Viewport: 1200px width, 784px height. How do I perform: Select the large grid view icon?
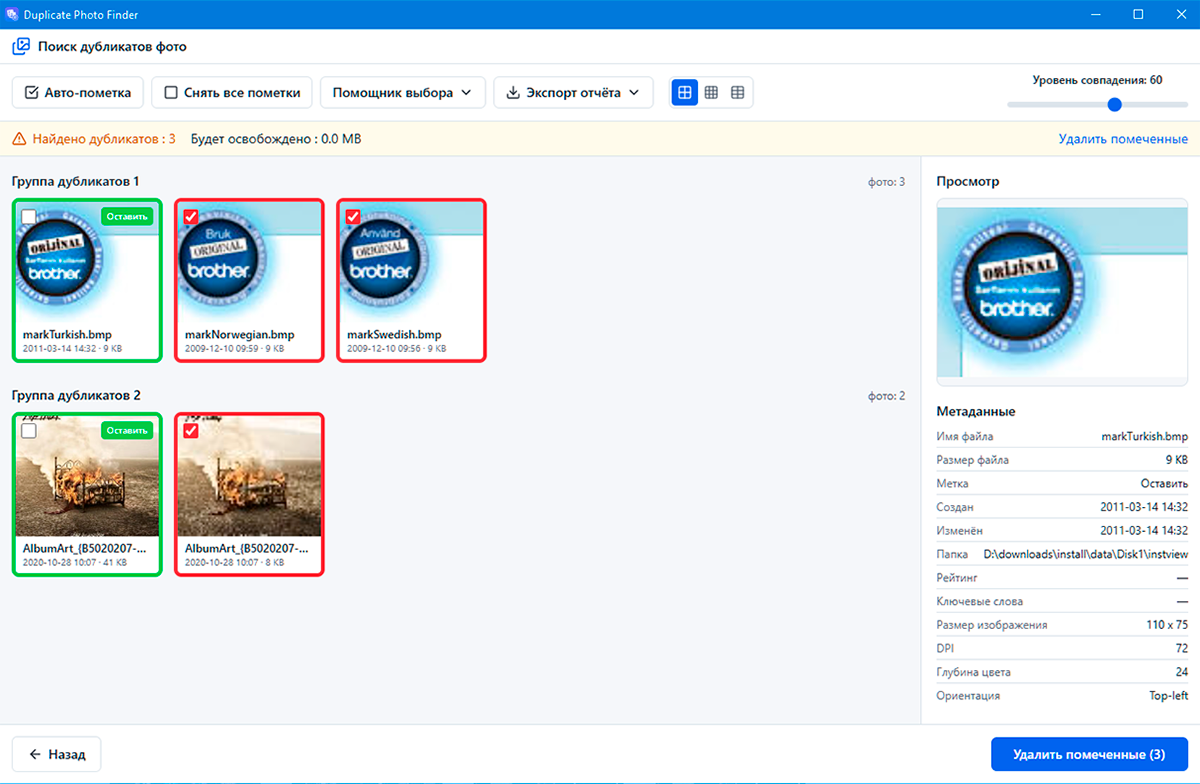click(x=685, y=92)
